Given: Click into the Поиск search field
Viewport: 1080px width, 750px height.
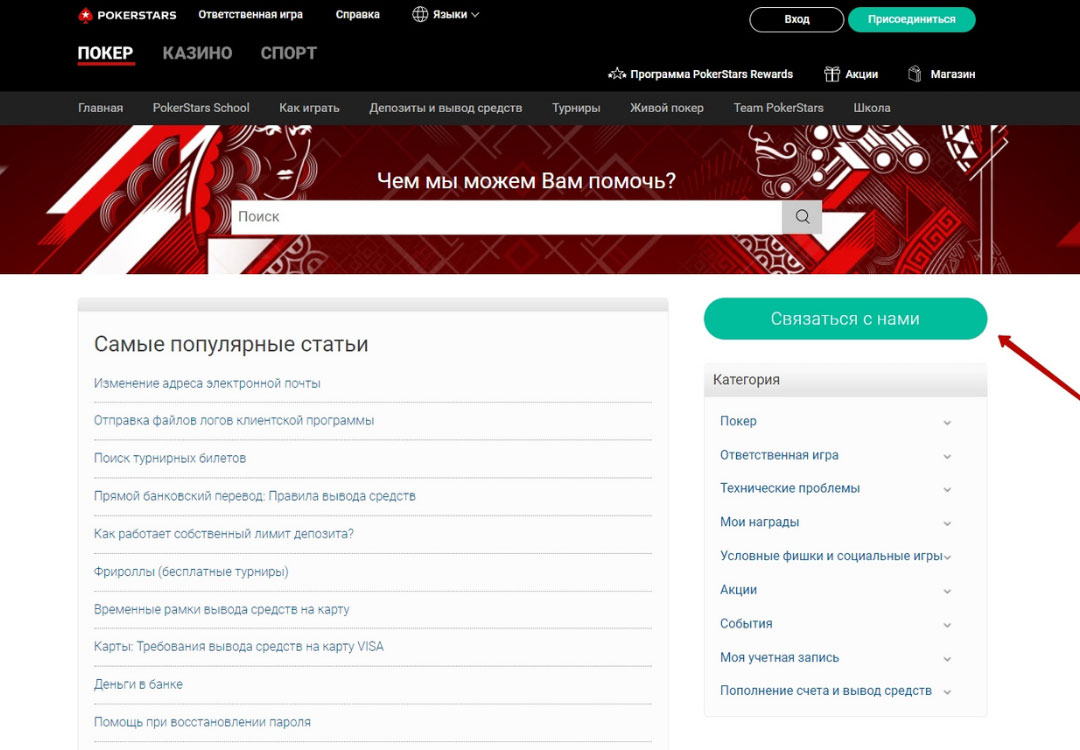Looking at the screenshot, I should pyautogui.click(x=506, y=217).
